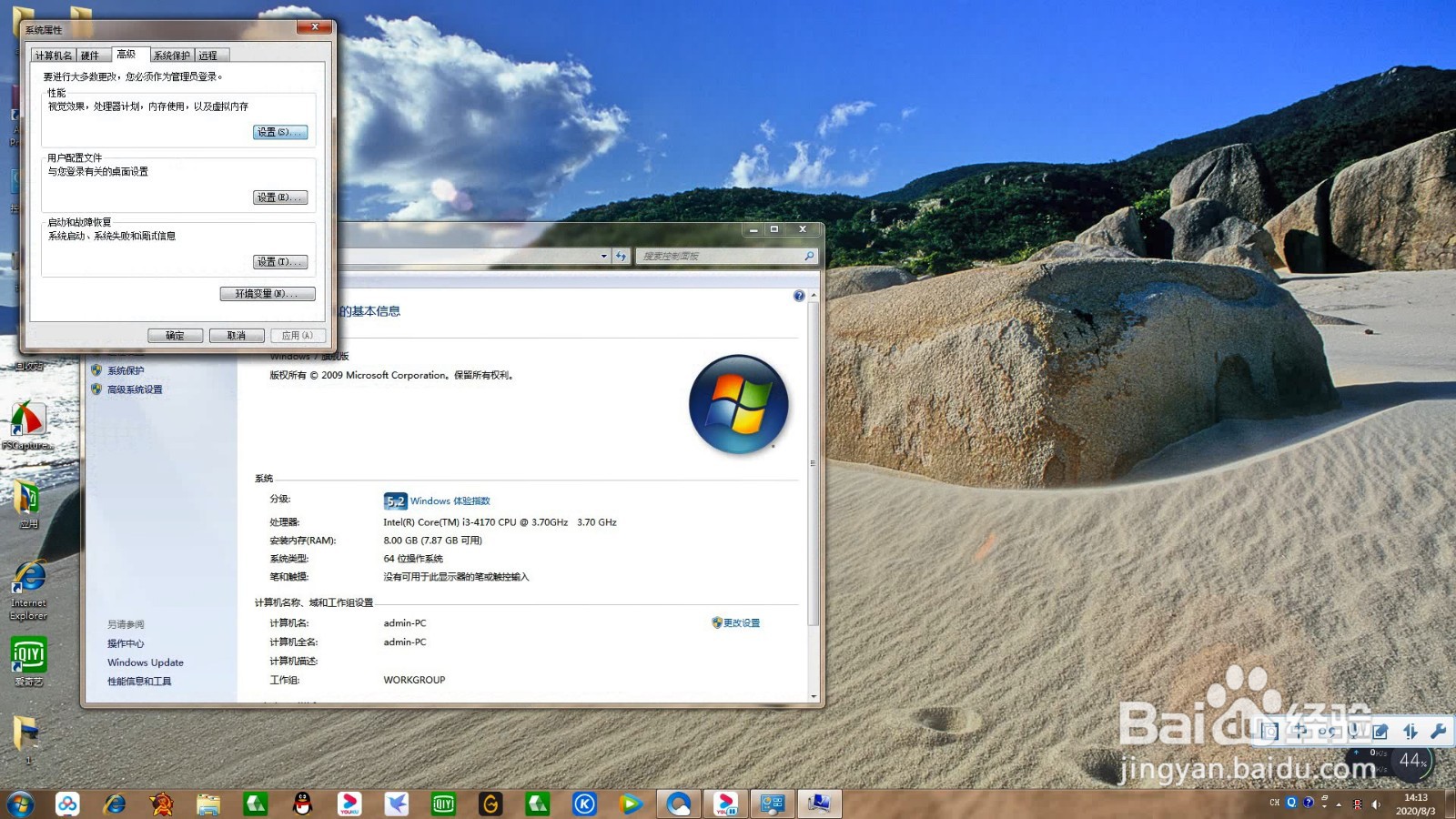The height and width of the screenshot is (819, 1456).
Task: Click the search magnifier in Control Panel
Action: (809, 257)
